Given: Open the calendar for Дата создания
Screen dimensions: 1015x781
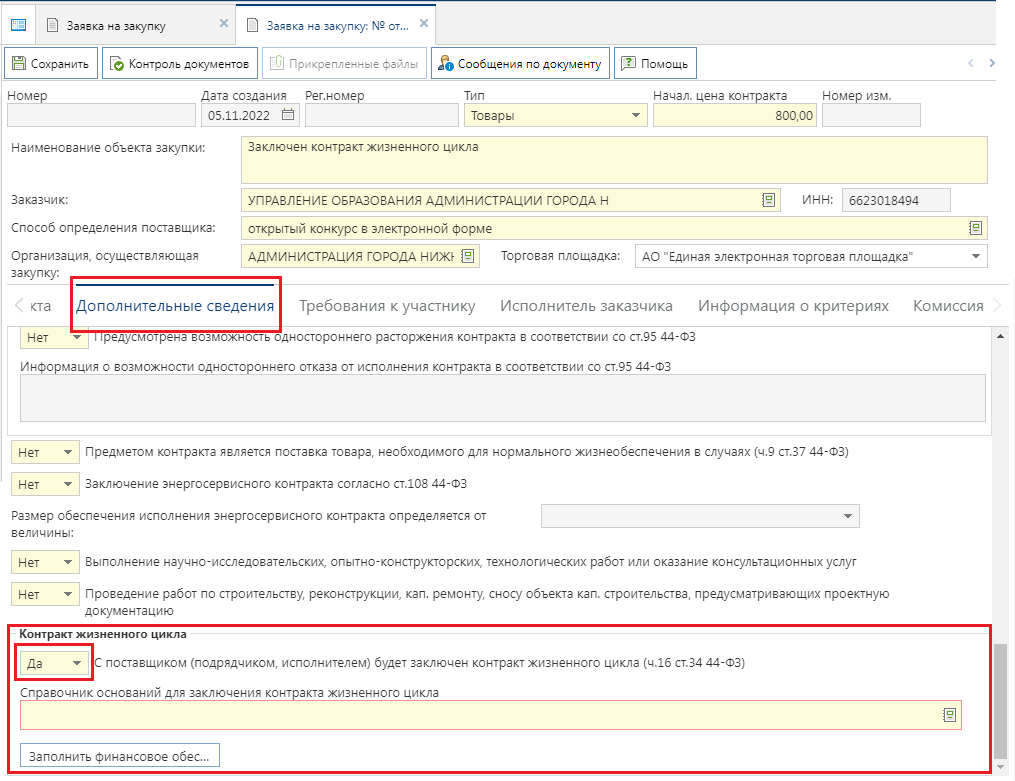Looking at the screenshot, I should tap(288, 115).
